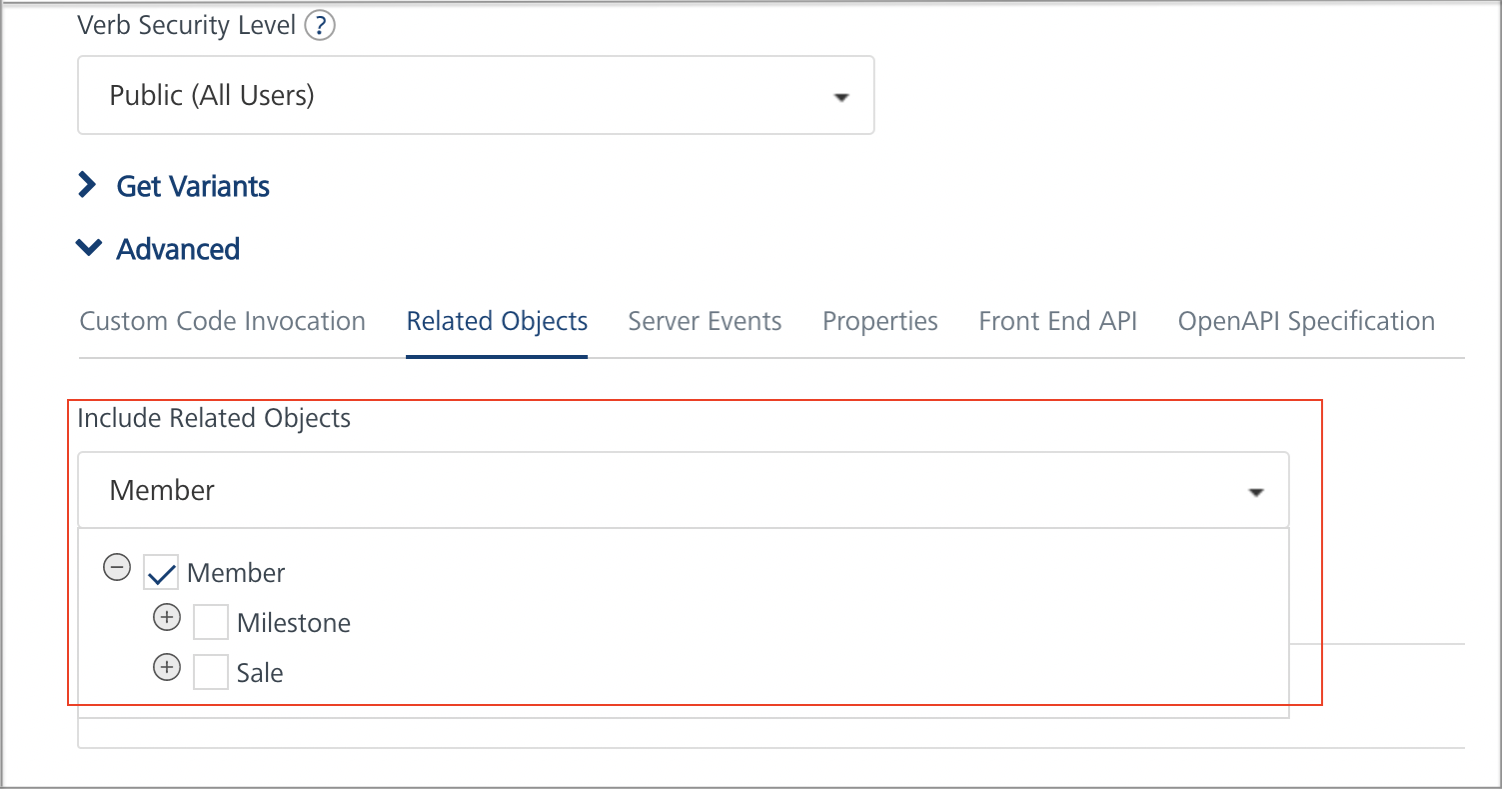
Task: Open the Server Events tab
Action: [705, 321]
